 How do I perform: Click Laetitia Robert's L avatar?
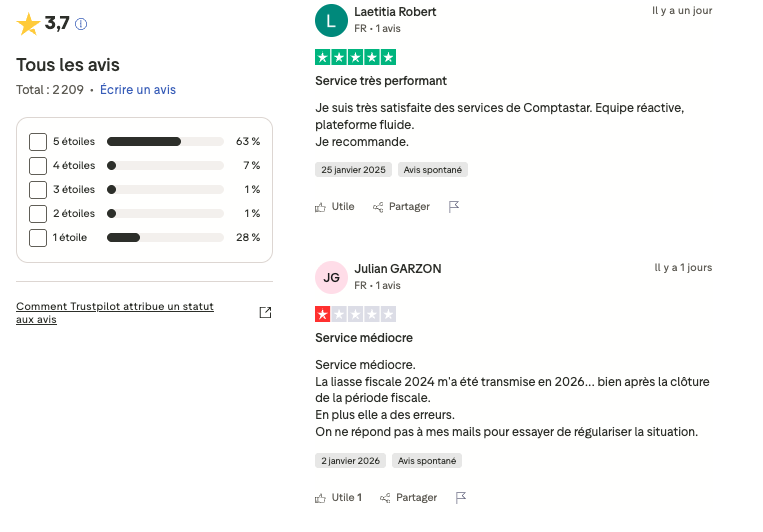[x=331, y=20]
